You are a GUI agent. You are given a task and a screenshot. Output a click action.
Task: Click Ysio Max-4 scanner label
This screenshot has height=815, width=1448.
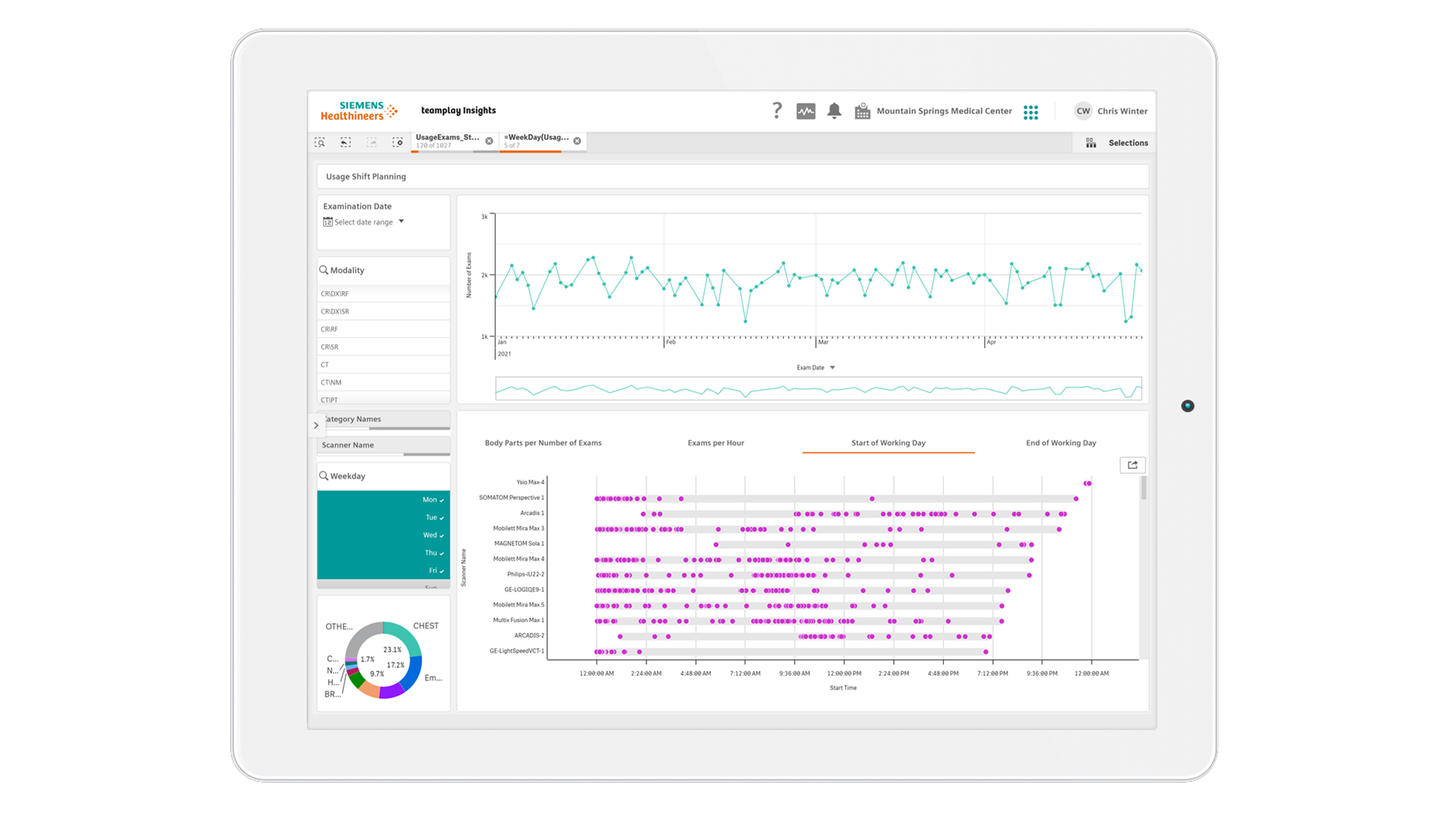coord(530,482)
